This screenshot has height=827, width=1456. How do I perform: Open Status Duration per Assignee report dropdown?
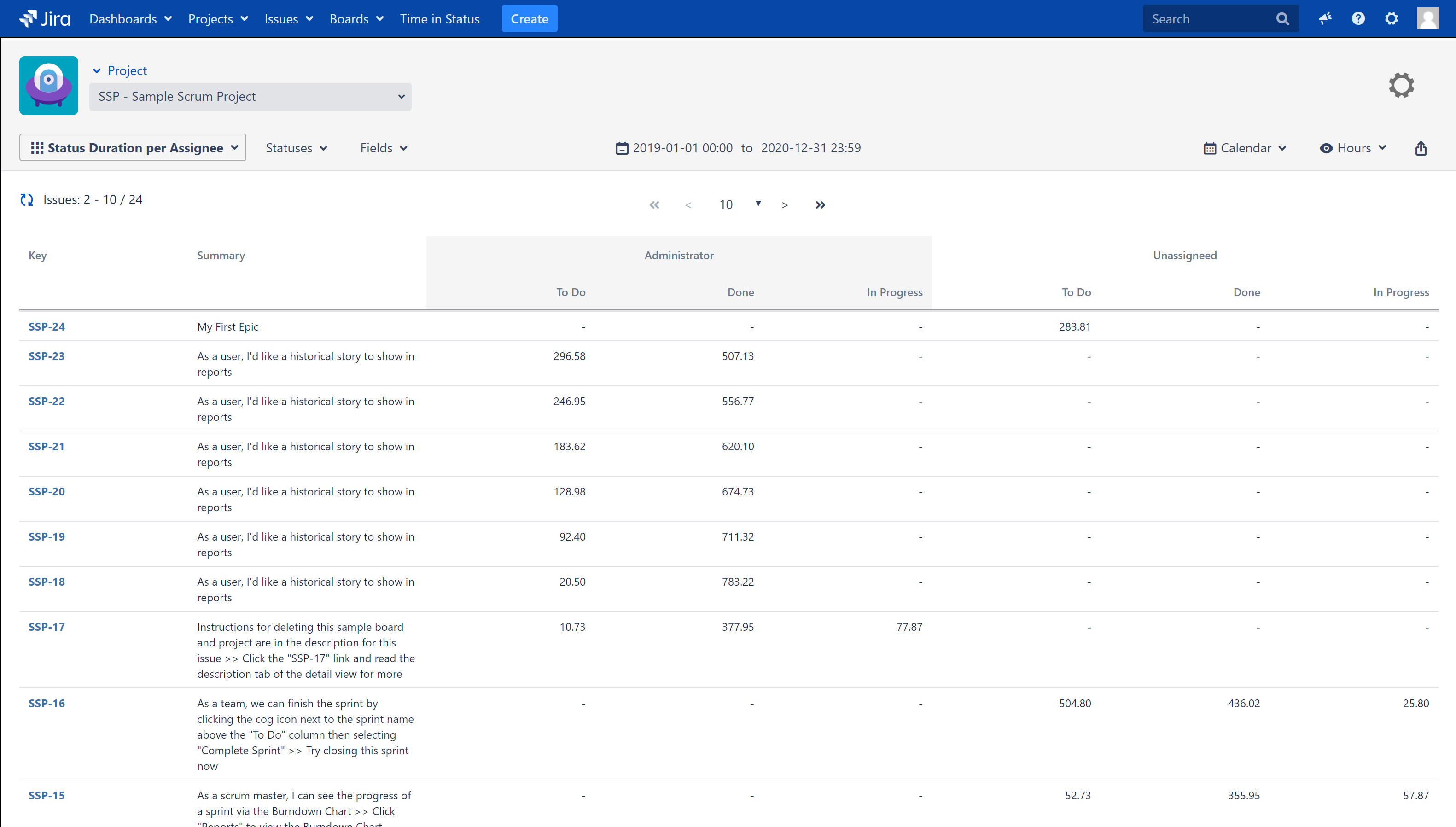(132, 148)
